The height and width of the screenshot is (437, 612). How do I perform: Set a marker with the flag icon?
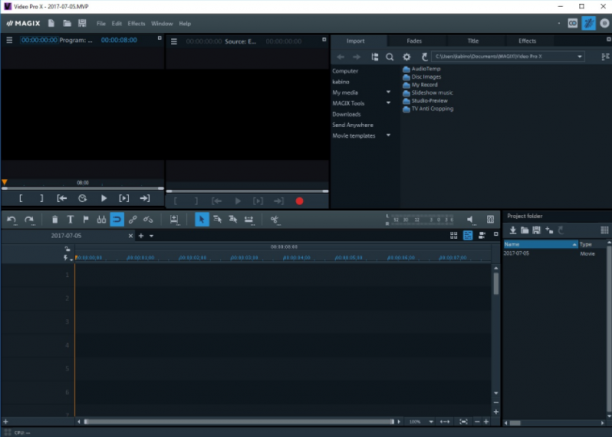pos(85,220)
